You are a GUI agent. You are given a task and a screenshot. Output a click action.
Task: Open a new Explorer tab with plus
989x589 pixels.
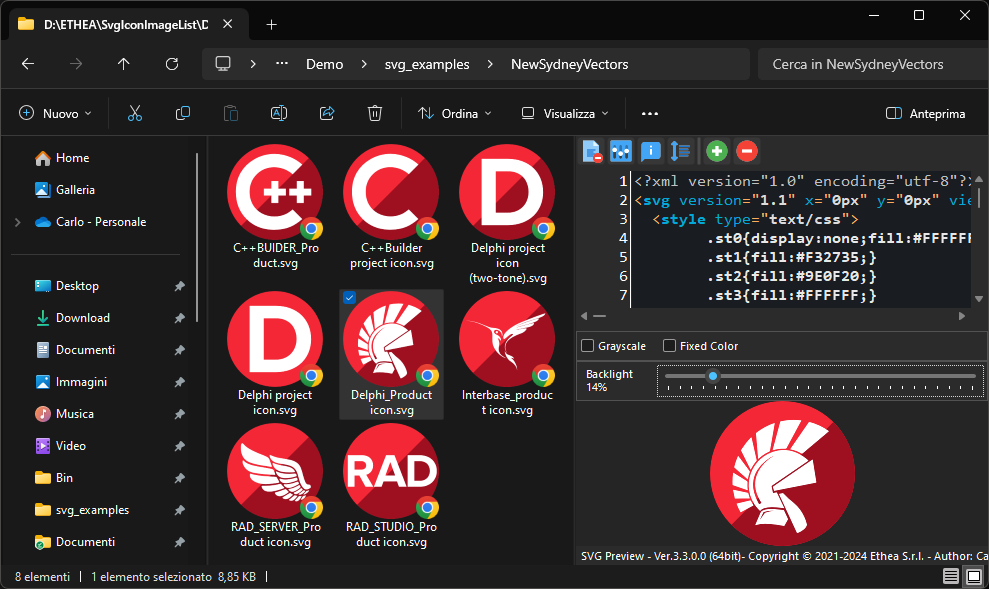click(x=271, y=25)
